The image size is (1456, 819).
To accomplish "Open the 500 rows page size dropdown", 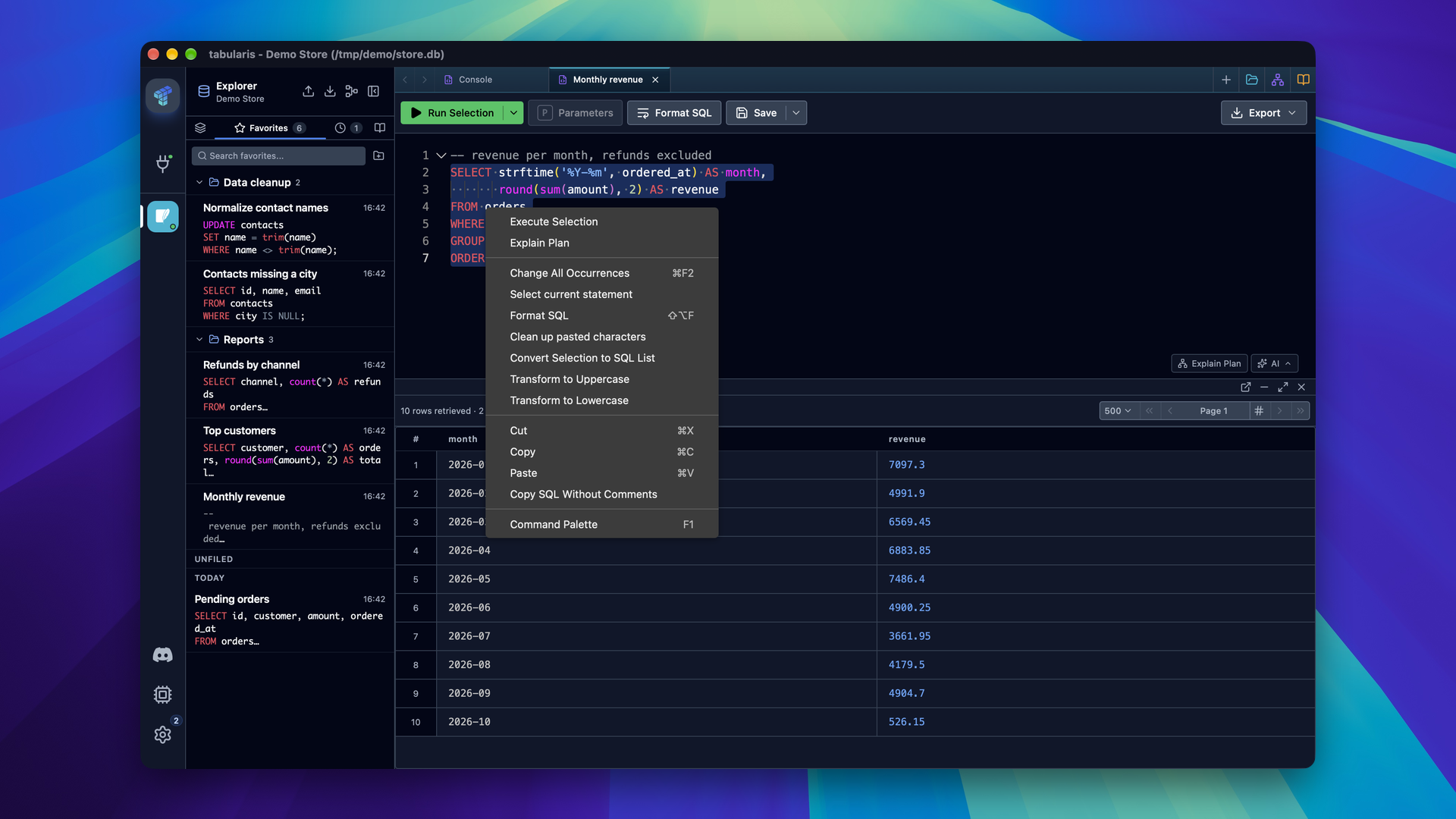I will click(1118, 411).
